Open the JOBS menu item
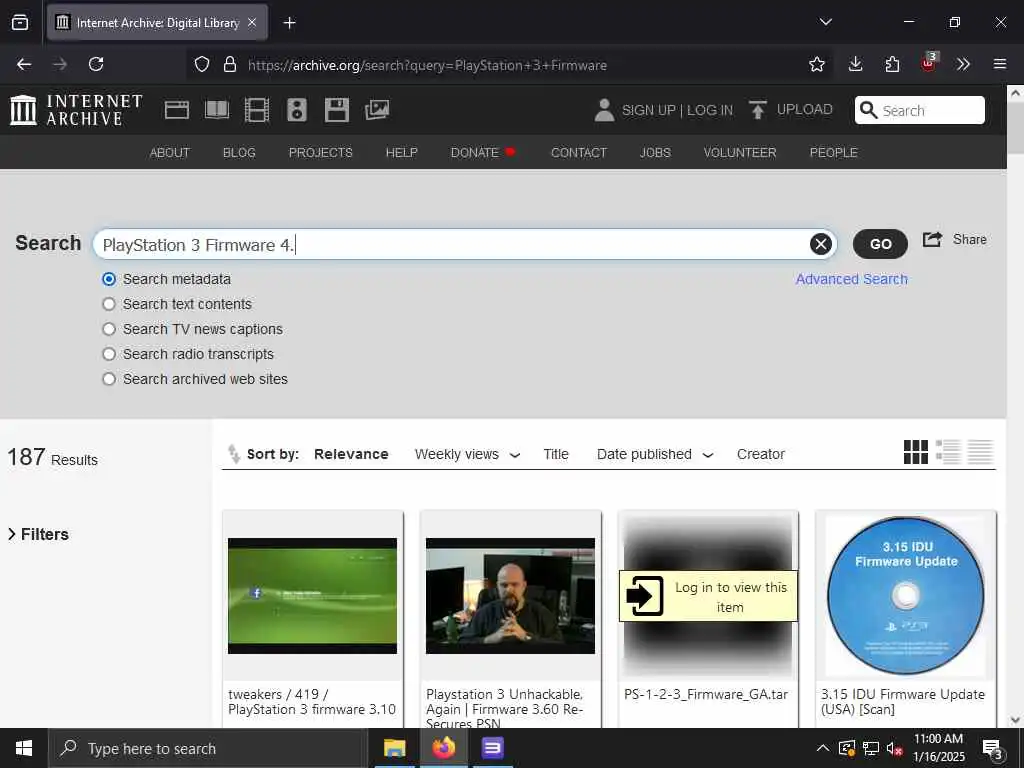This screenshot has height=768, width=1024. 655,152
